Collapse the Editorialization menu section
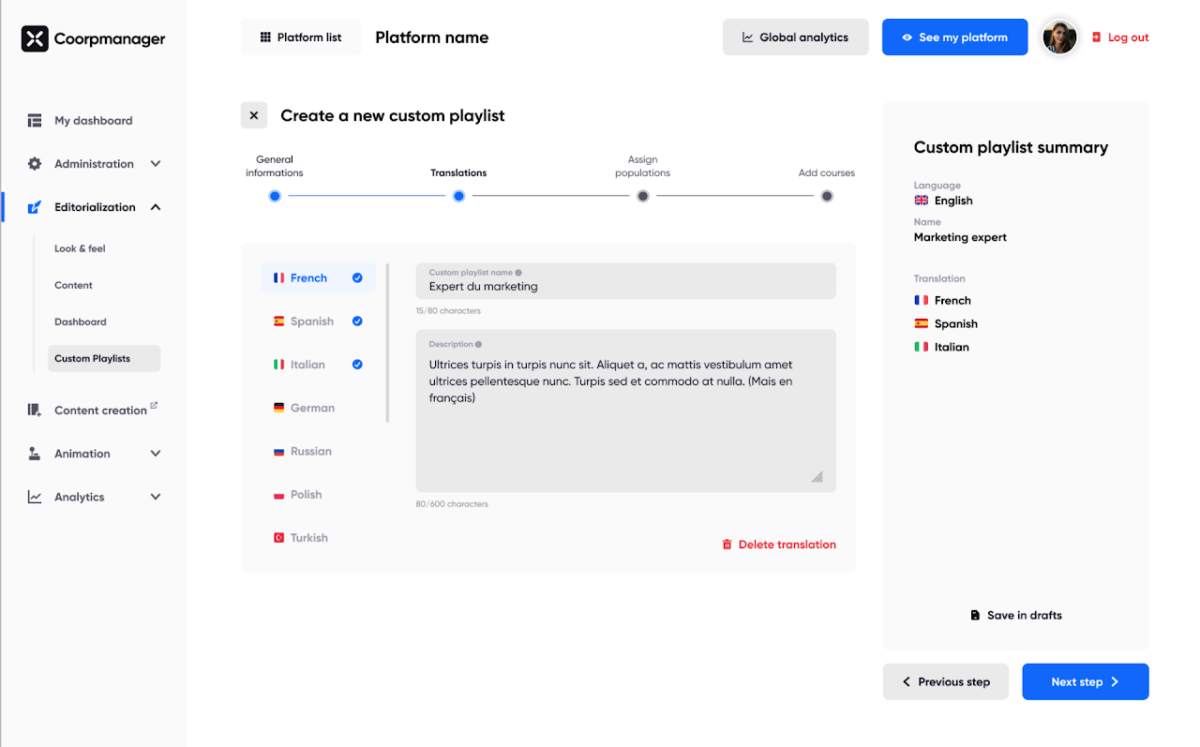This screenshot has height=747, width=1200. click(156, 206)
